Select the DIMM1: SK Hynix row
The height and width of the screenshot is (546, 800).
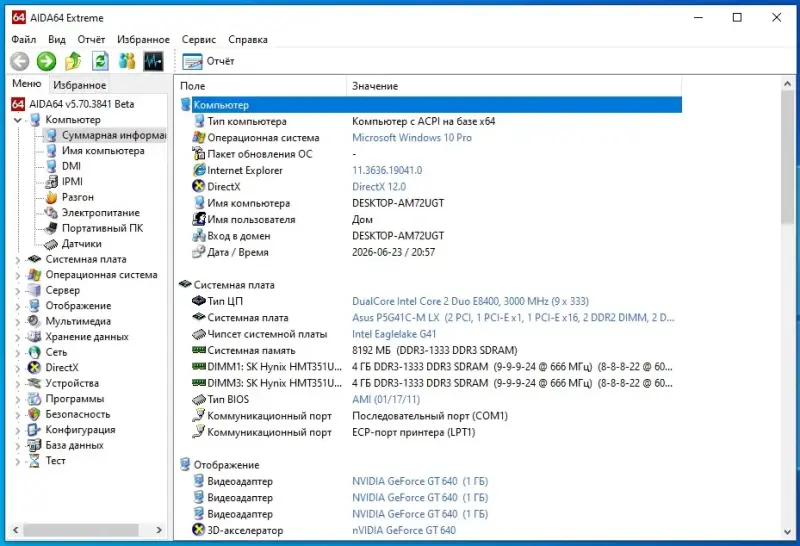point(430,367)
